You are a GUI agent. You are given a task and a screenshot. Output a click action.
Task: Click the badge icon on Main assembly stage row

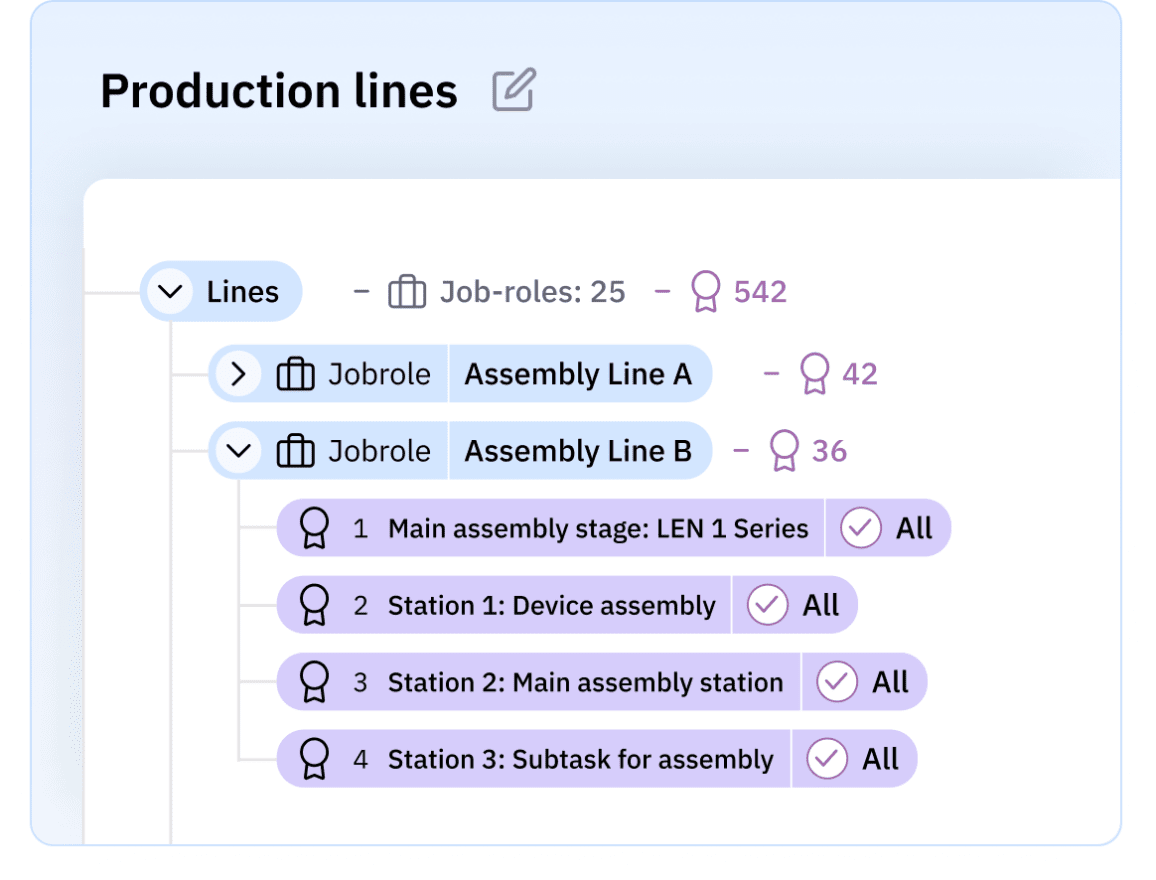pyautogui.click(x=315, y=528)
